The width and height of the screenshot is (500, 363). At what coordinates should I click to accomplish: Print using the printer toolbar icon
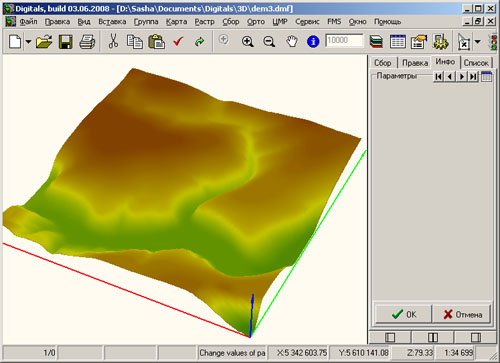tap(87, 42)
